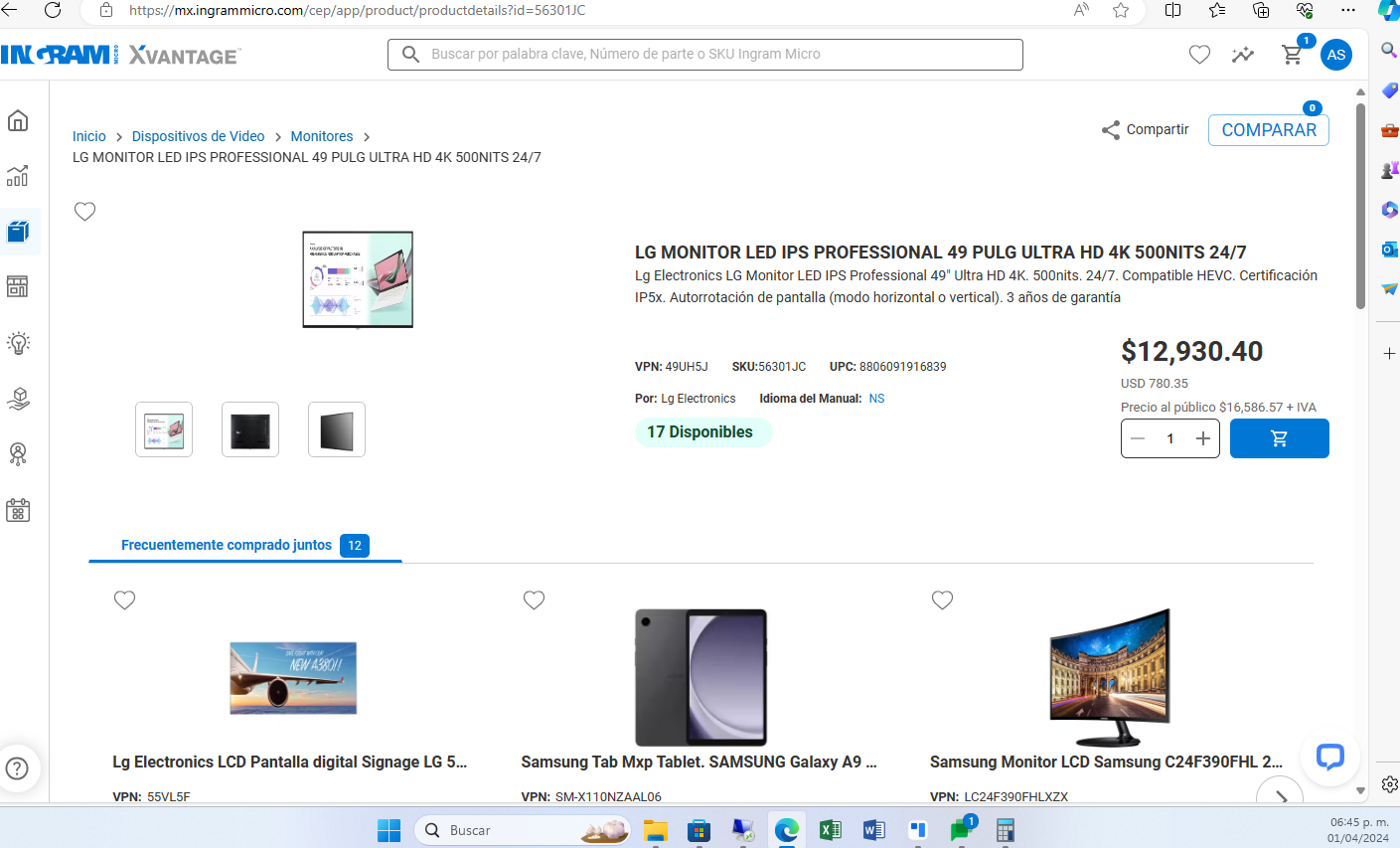Screen dimensions: 1400x848
Task: Open Word from taskbar
Action: tap(873, 830)
